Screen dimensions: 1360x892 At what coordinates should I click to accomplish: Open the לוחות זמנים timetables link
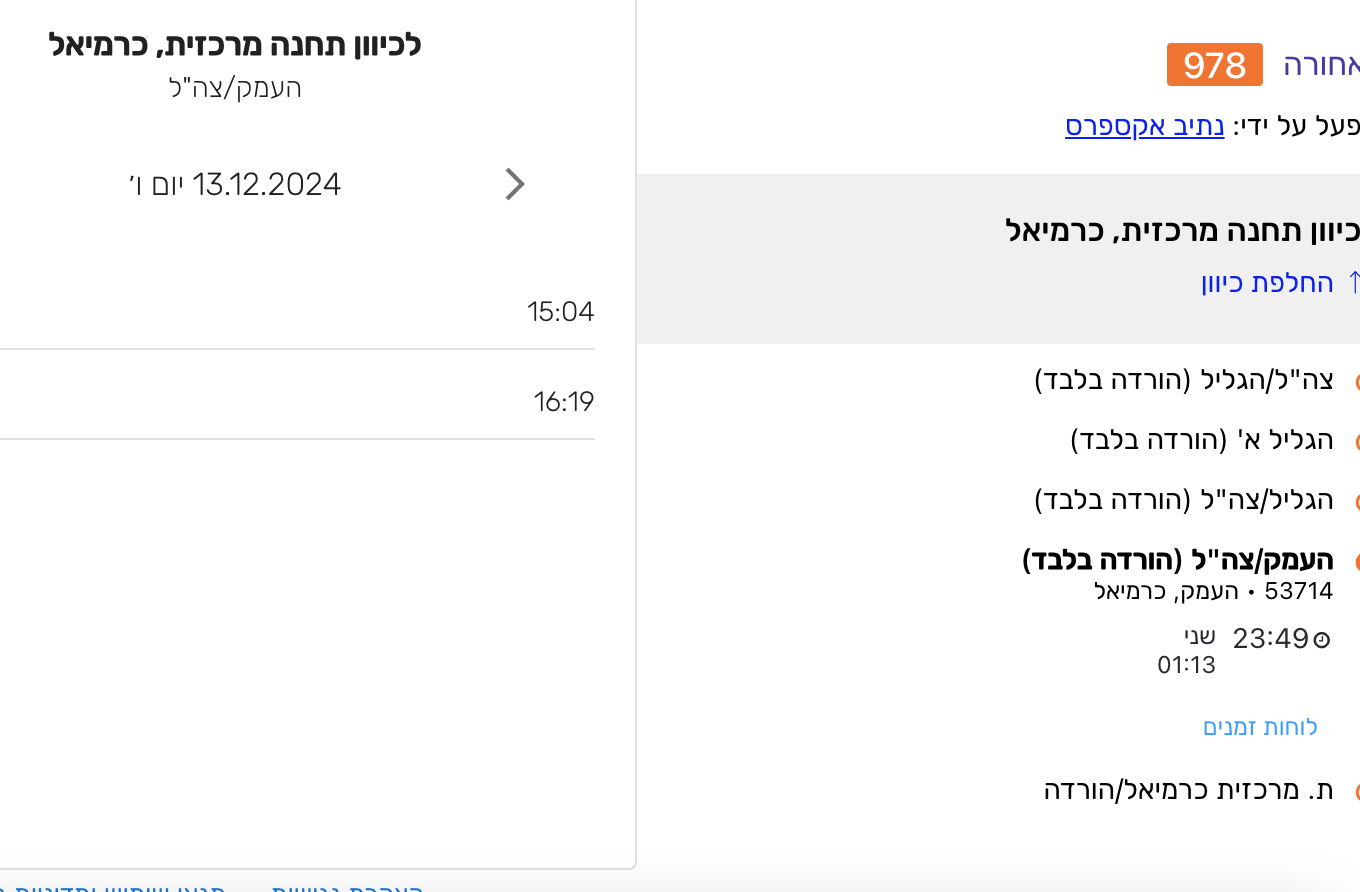(1260, 727)
